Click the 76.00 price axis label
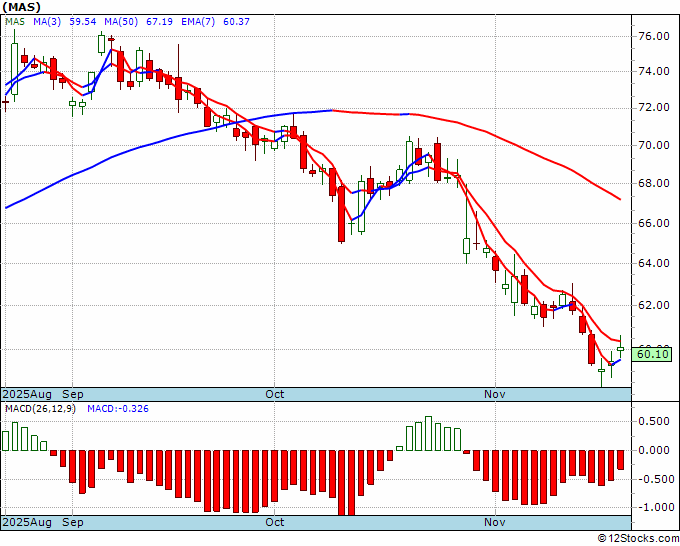The width and height of the screenshot is (680, 546). [654, 36]
